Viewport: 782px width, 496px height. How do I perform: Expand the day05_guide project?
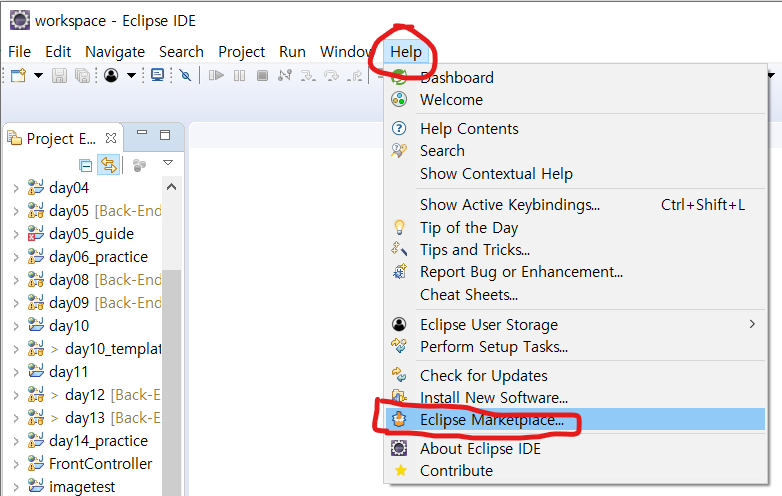[16, 234]
